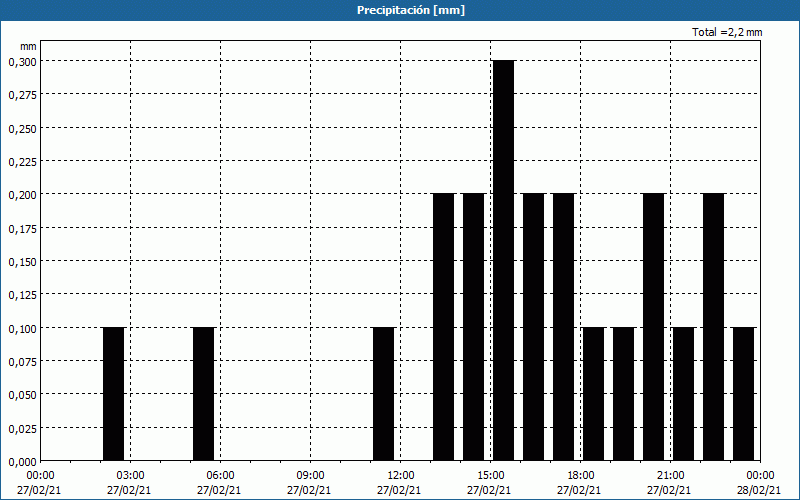Select the "Total =2,2 mm" label
800x500 pixels.
pyautogui.click(x=727, y=32)
